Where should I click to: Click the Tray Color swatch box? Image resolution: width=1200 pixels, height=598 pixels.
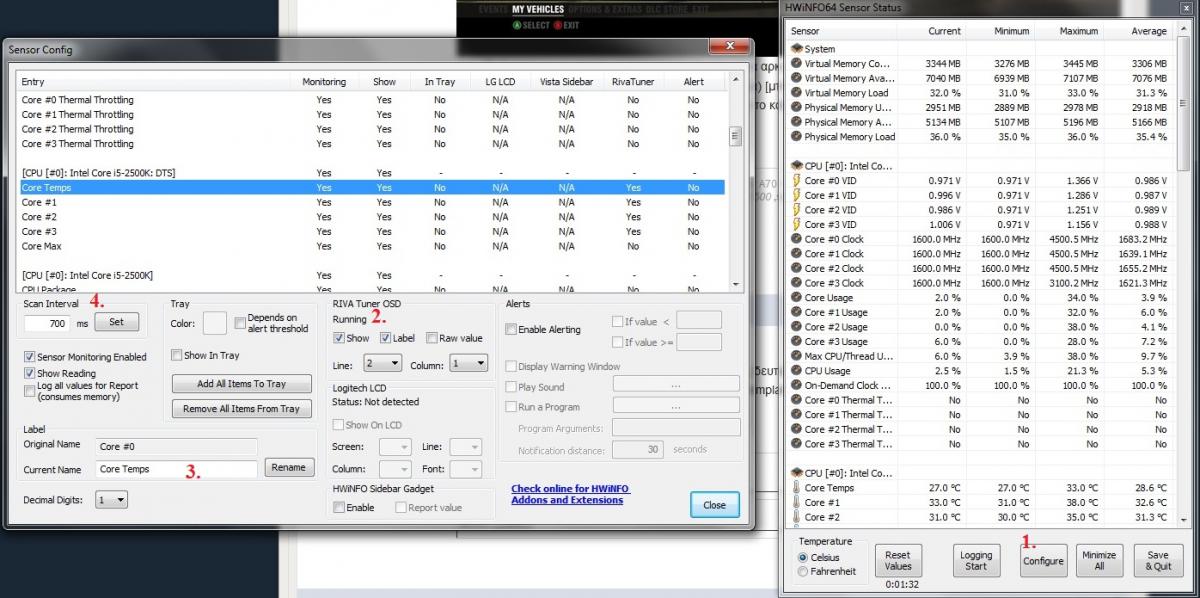(215, 323)
